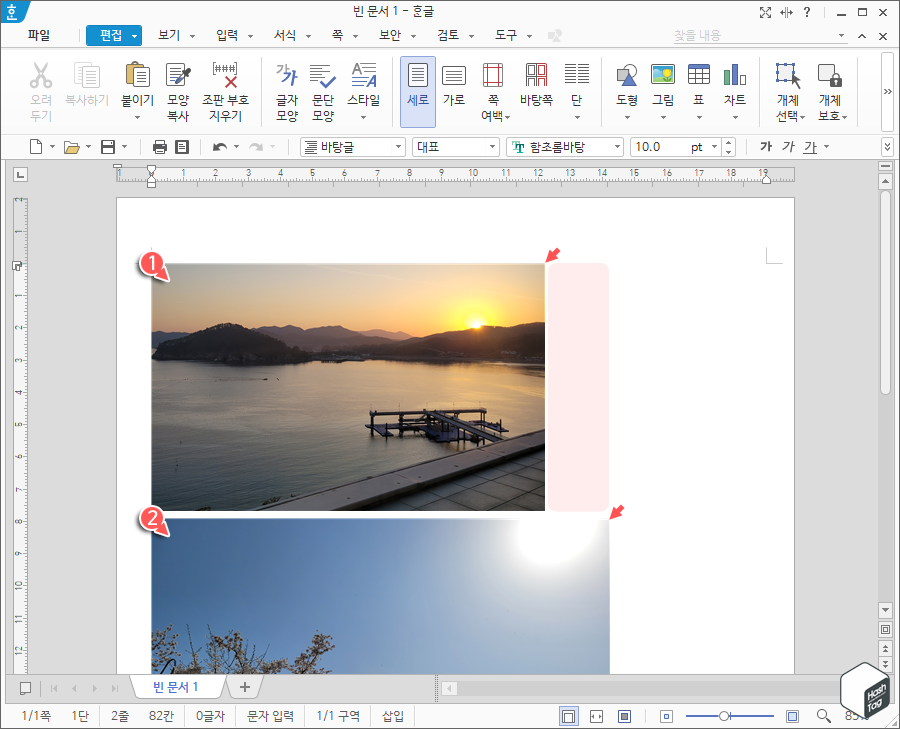
Task: Open the 파일 menu
Action: 39,36
